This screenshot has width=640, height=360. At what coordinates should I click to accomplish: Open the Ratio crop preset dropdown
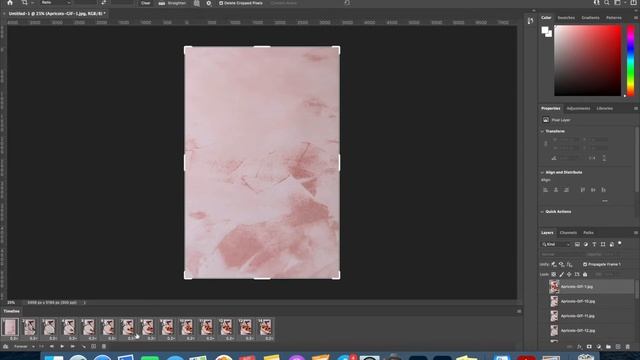coord(56,2)
